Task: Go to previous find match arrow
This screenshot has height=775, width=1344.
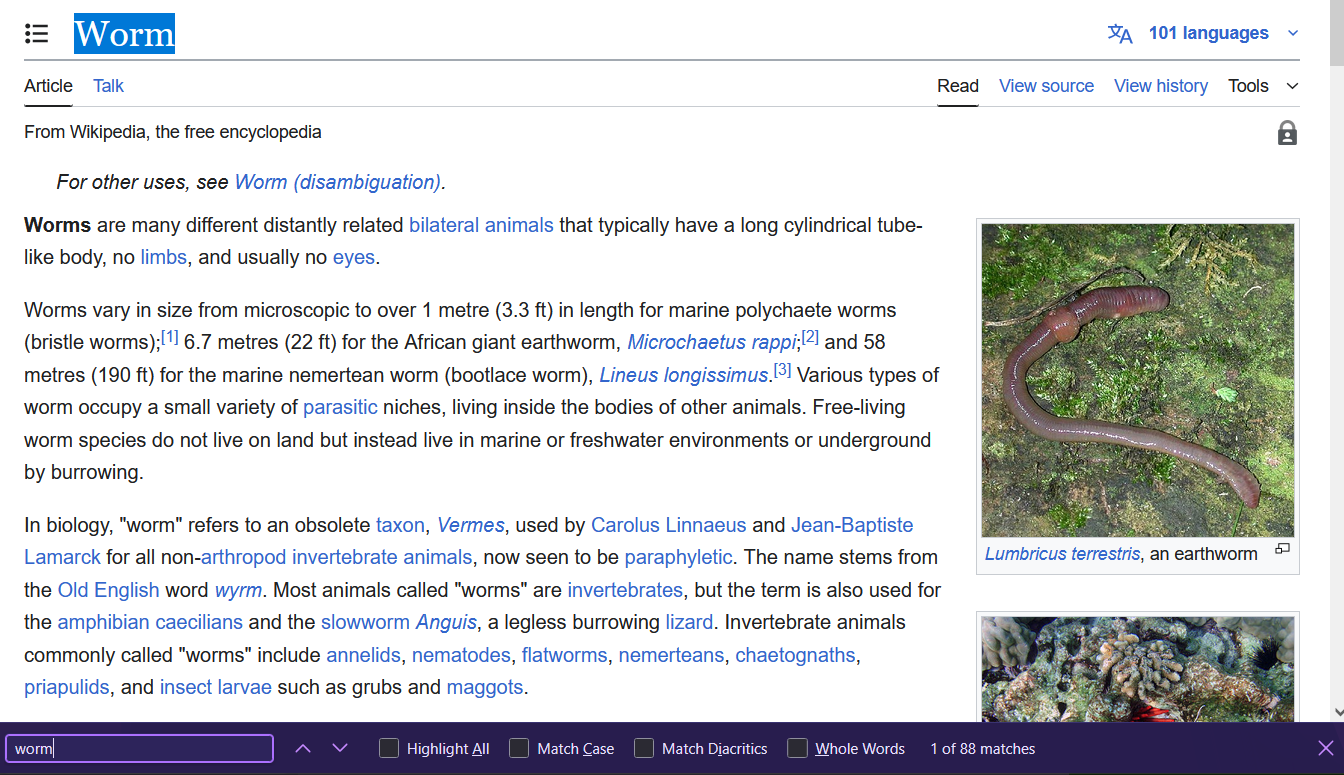Action: (x=303, y=748)
